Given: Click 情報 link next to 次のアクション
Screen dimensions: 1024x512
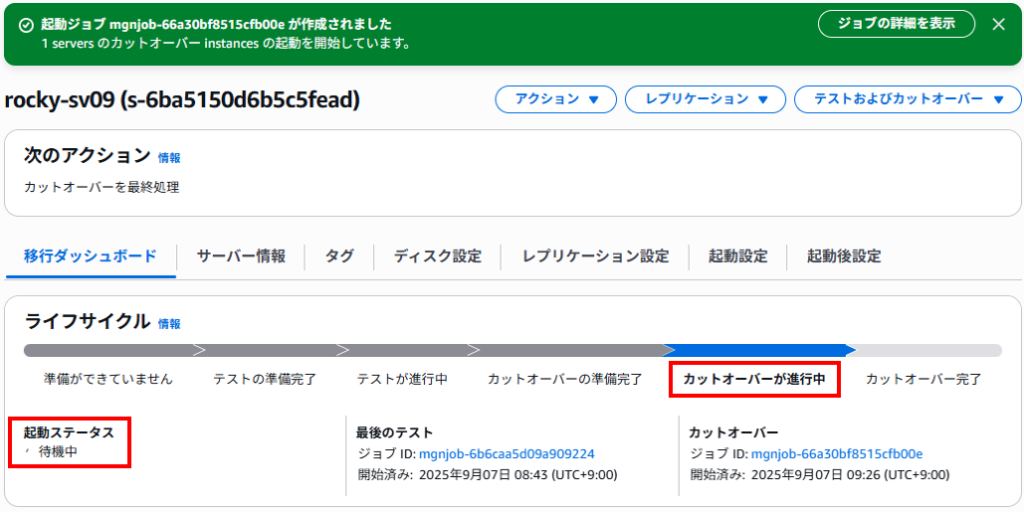Looking at the screenshot, I should 169,157.
